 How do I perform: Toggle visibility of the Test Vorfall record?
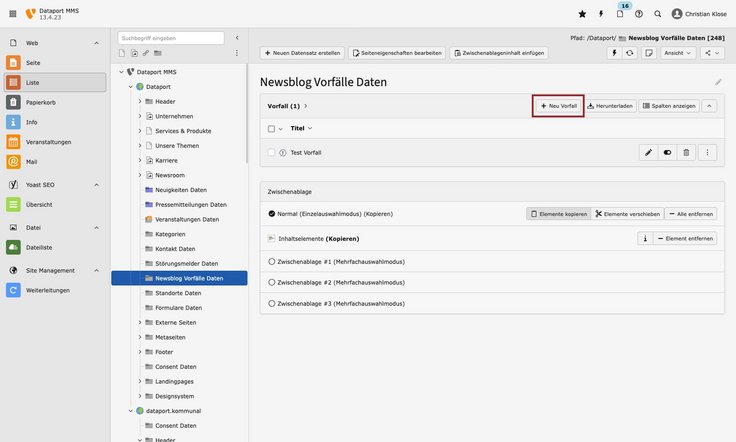point(667,152)
